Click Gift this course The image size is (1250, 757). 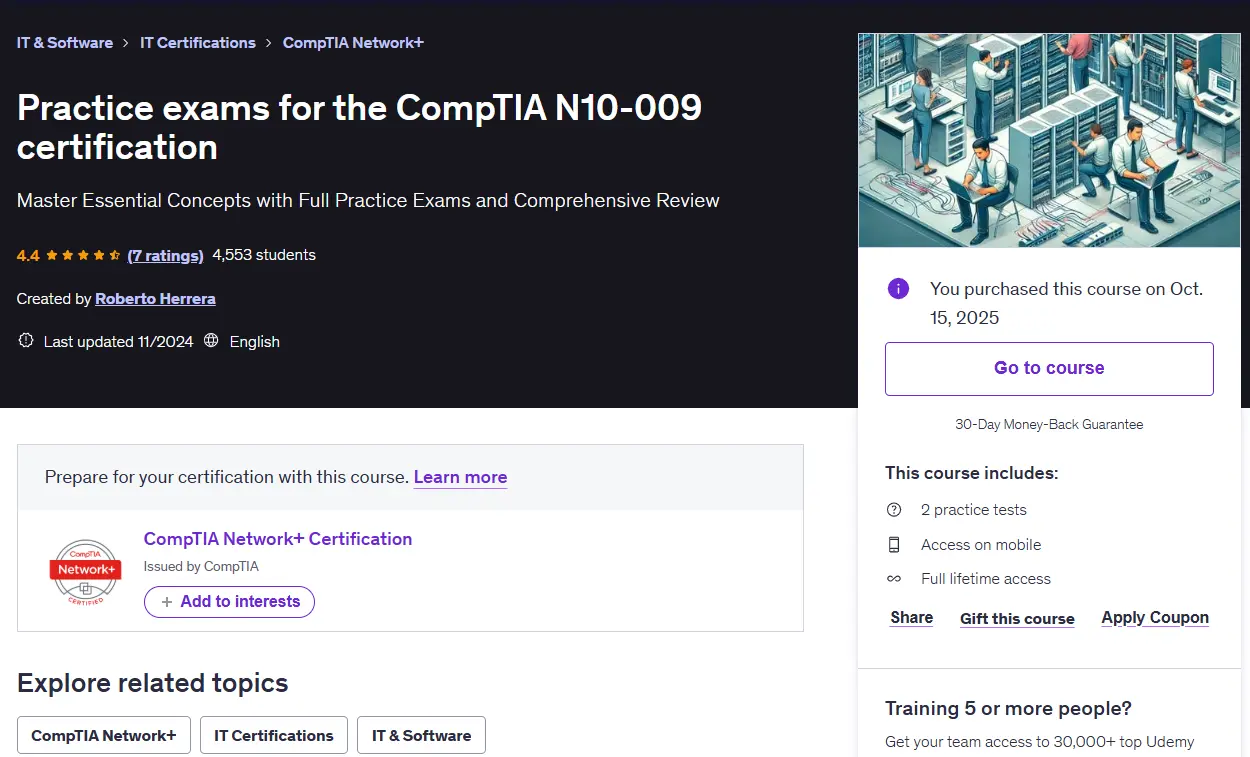(x=1017, y=619)
